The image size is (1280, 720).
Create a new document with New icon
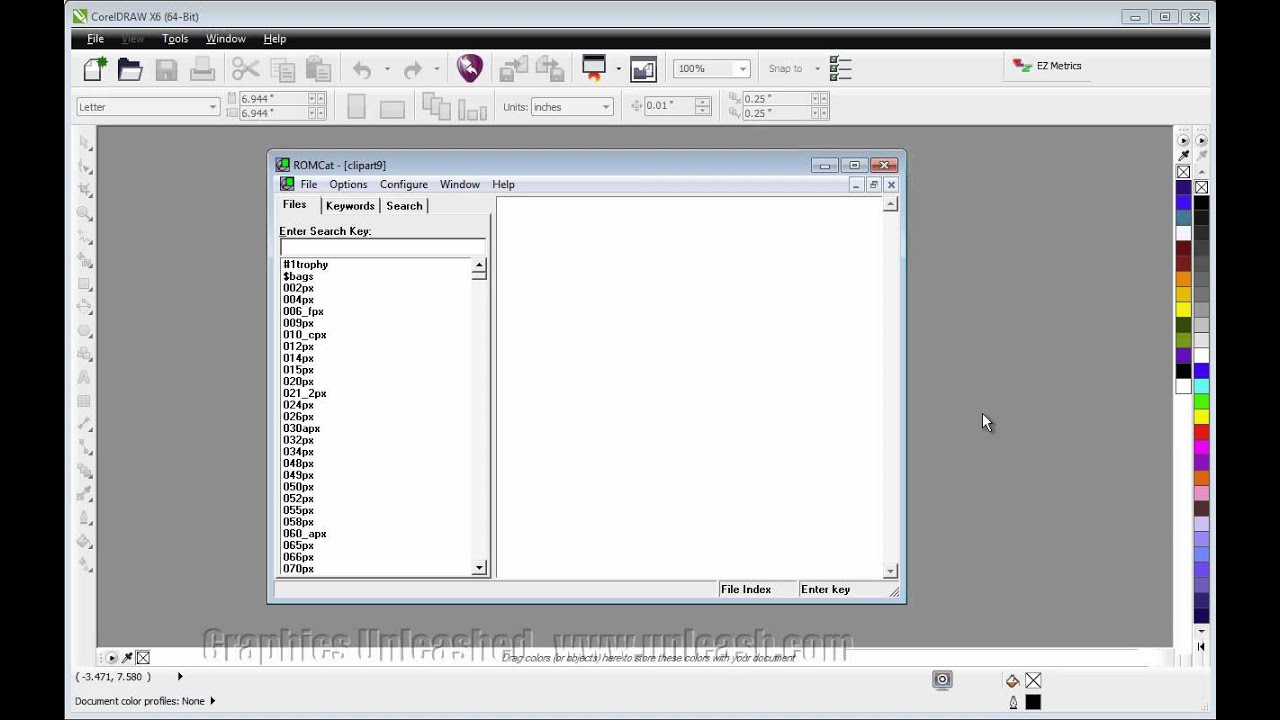(x=94, y=69)
